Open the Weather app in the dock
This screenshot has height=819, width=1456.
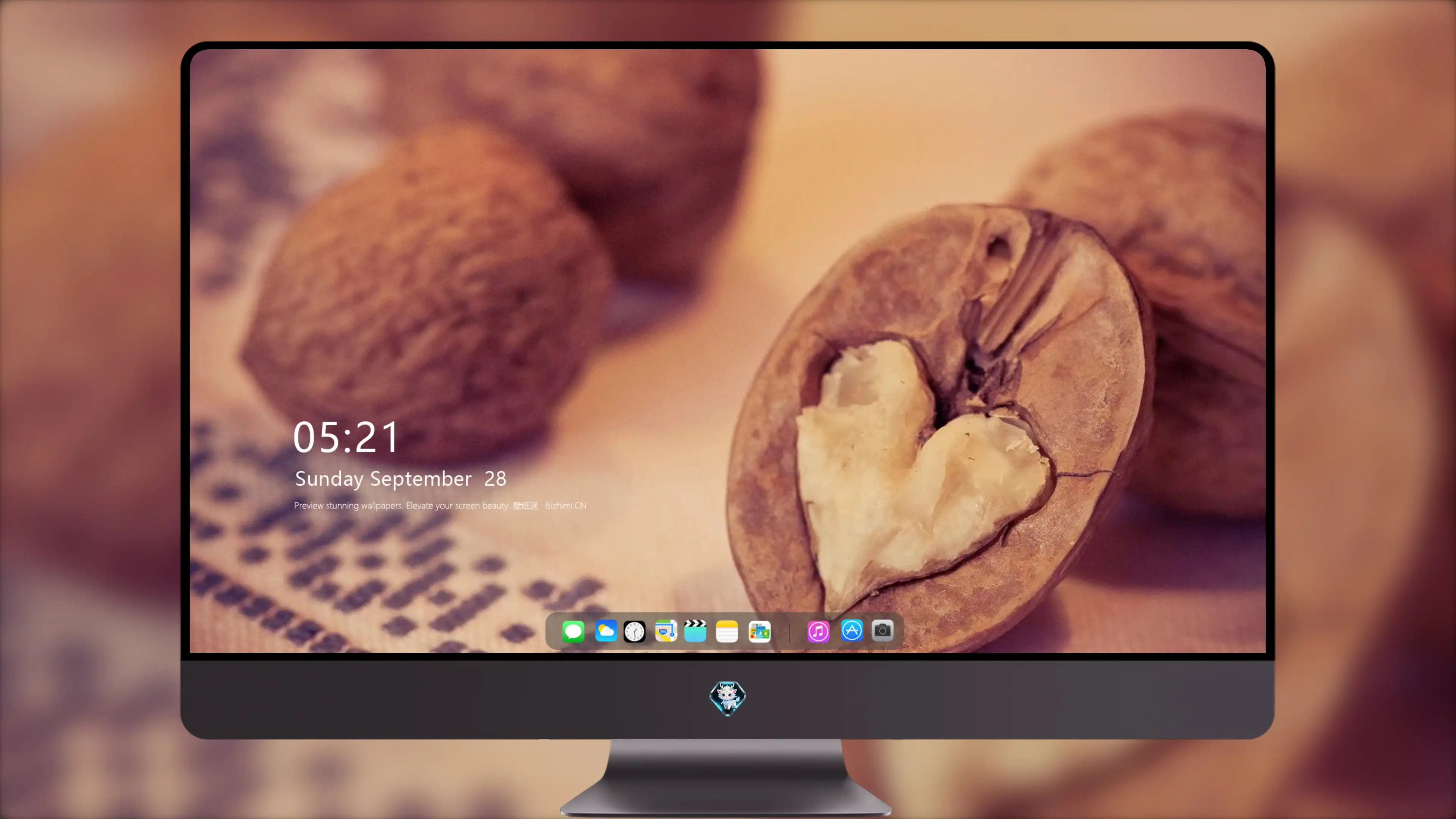pos(606,631)
